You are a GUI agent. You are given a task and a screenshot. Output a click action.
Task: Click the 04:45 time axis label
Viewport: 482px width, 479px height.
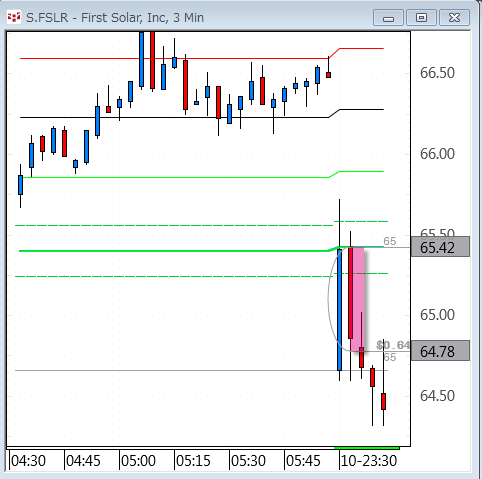pyautogui.click(x=83, y=461)
